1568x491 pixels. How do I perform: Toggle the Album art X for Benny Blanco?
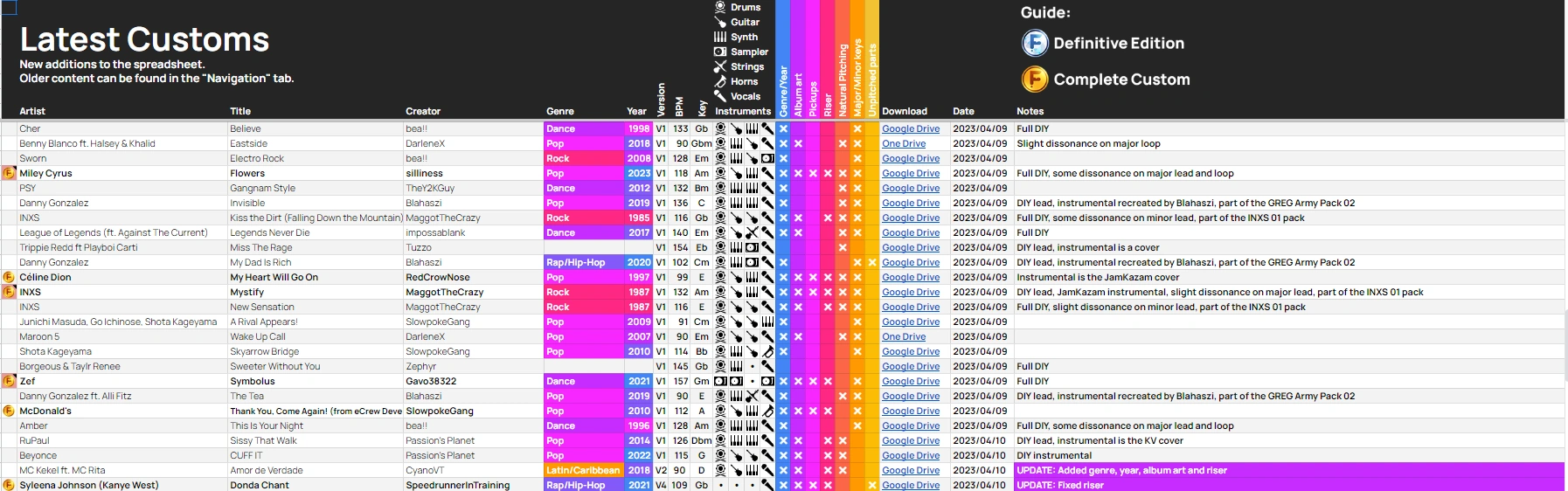798,143
